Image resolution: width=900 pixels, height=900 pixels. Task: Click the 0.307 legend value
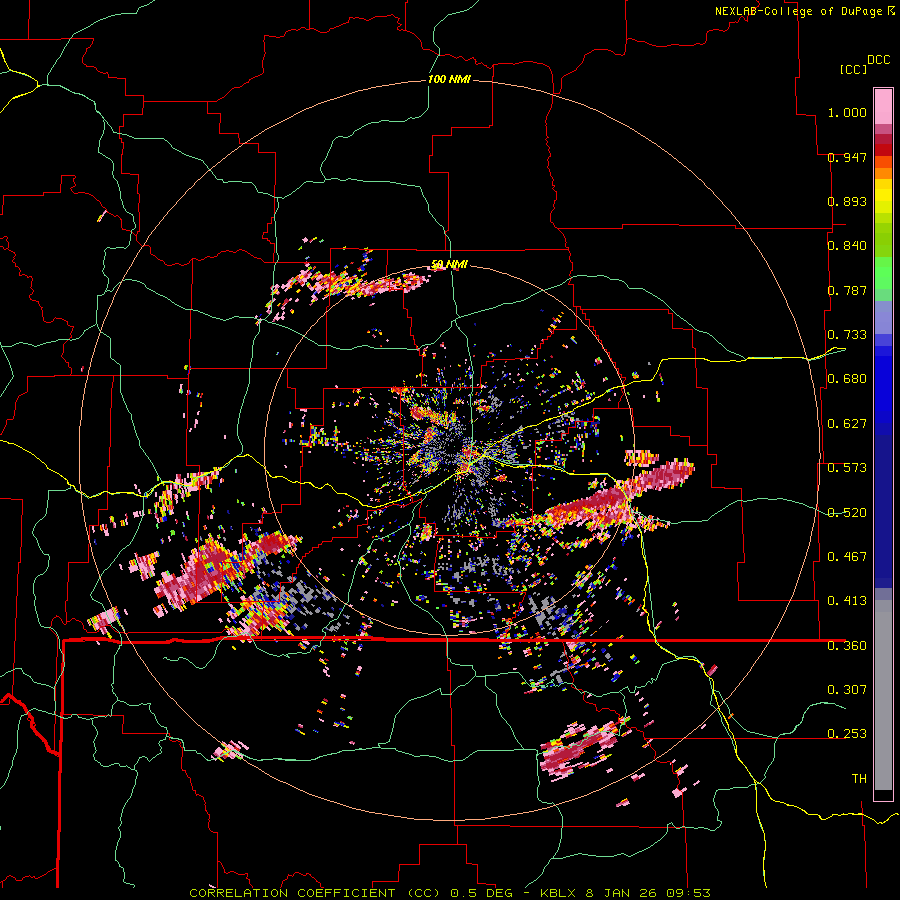click(847, 690)
